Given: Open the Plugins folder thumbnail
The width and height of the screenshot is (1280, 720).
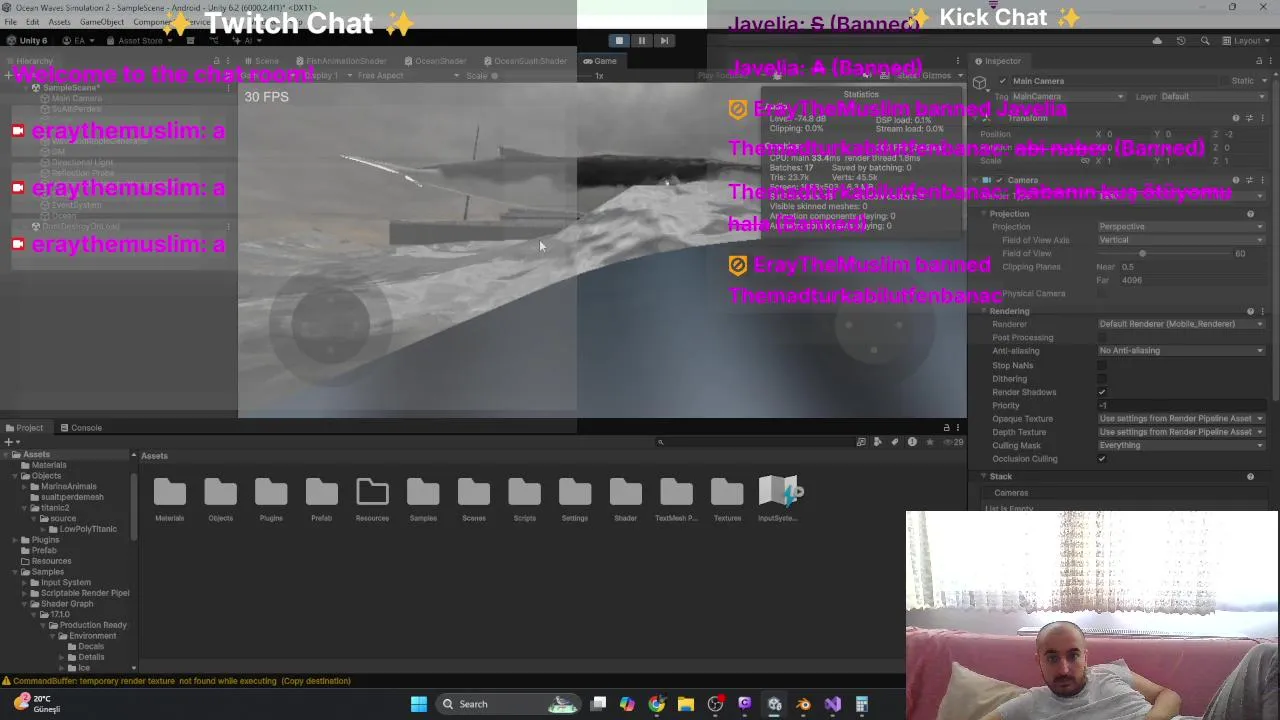Looking at the screenshot, I should 271,492.
